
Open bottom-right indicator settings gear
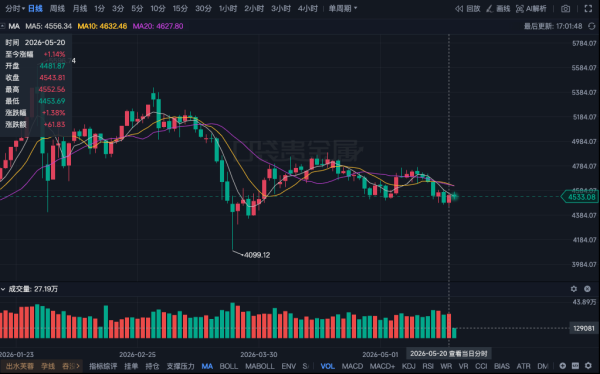(x=589, y=366)
